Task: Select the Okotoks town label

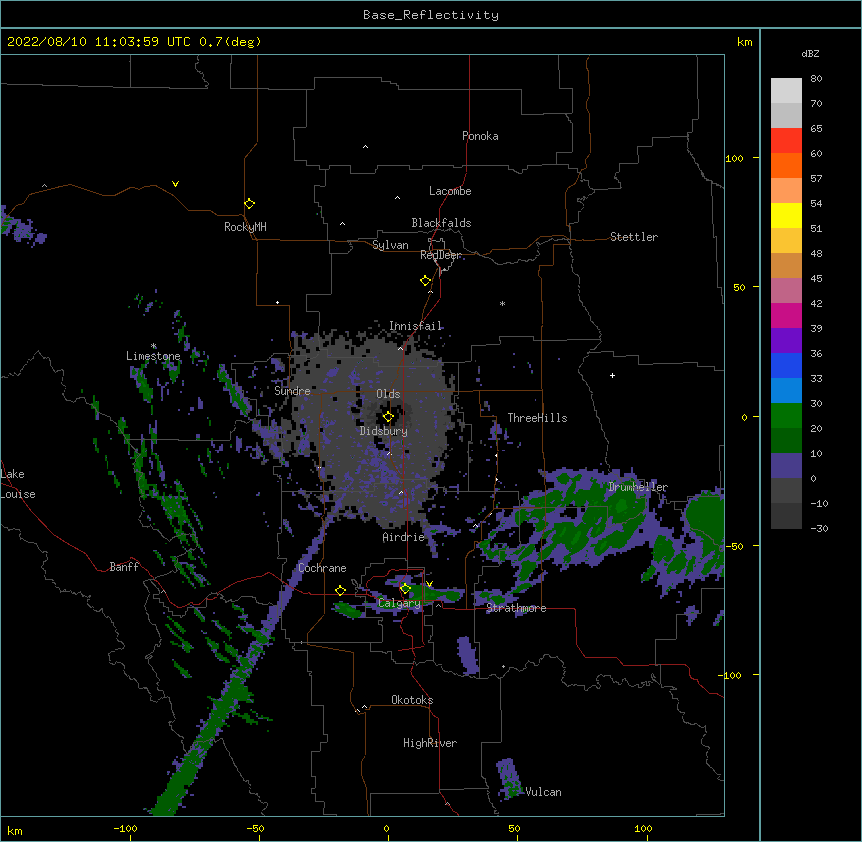Action: pos(412,700)
